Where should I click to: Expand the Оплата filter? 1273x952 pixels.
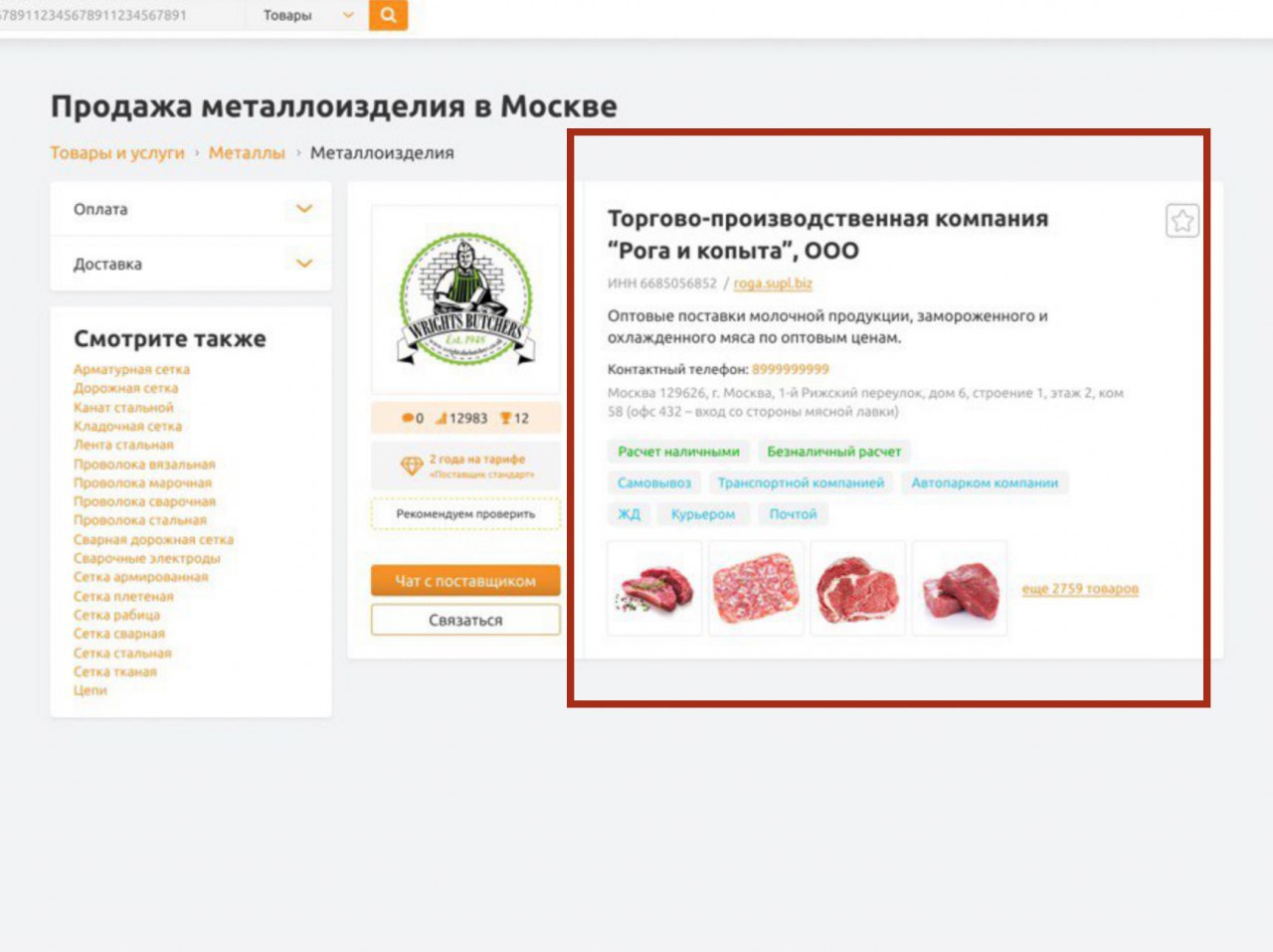pyautogui.click(x=191, y=209)
